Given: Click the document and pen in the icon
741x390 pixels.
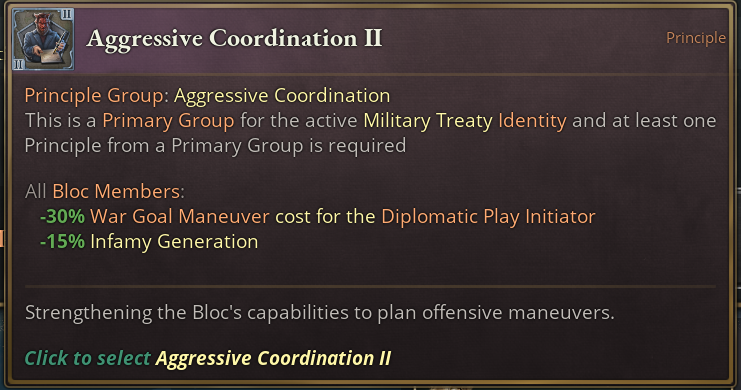Looking at the screenshot, I should coord(51,53).
